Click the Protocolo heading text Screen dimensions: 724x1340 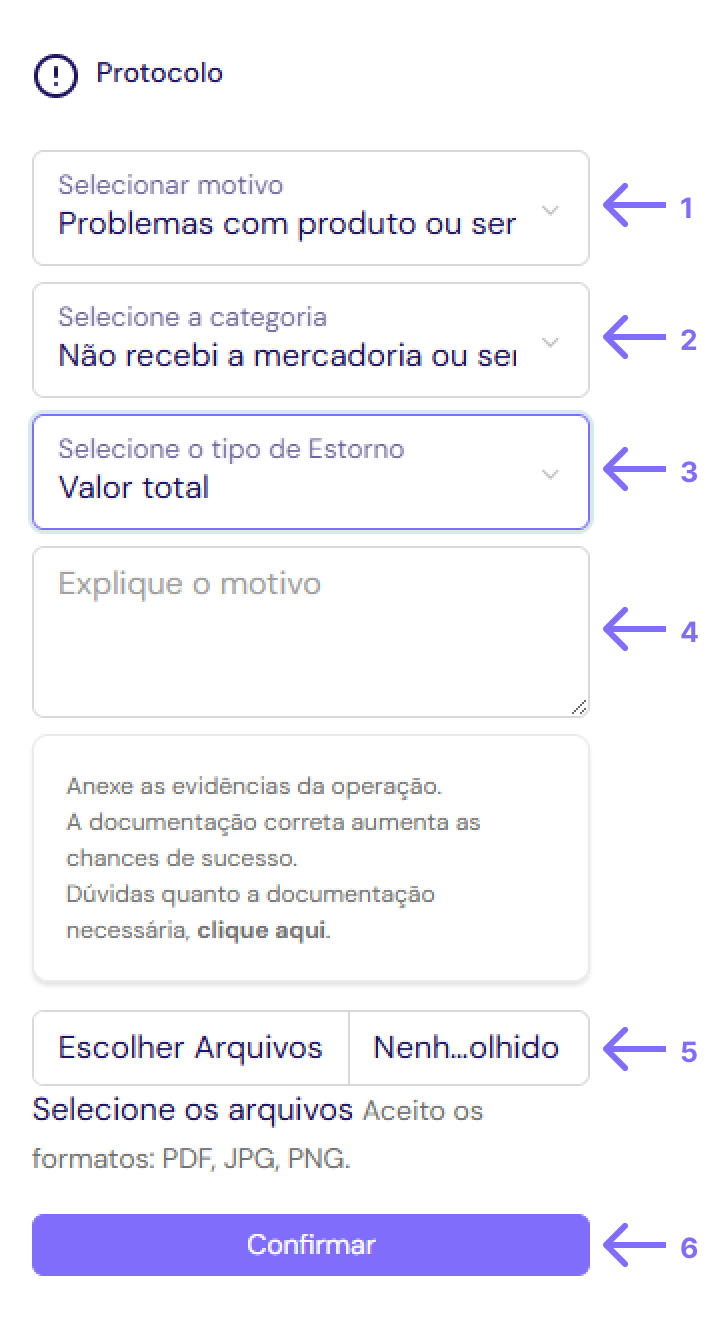pyautogui.click(x=159, y=73)
